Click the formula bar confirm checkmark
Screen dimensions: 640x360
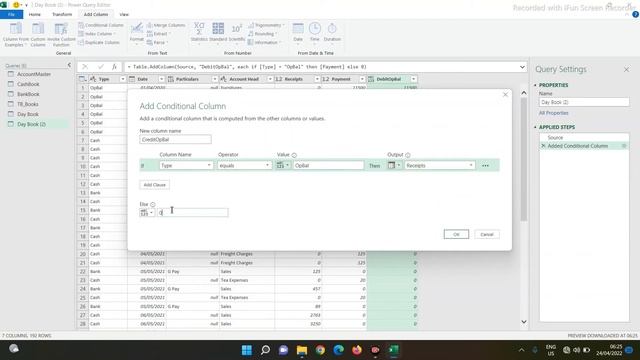point(100,67)
